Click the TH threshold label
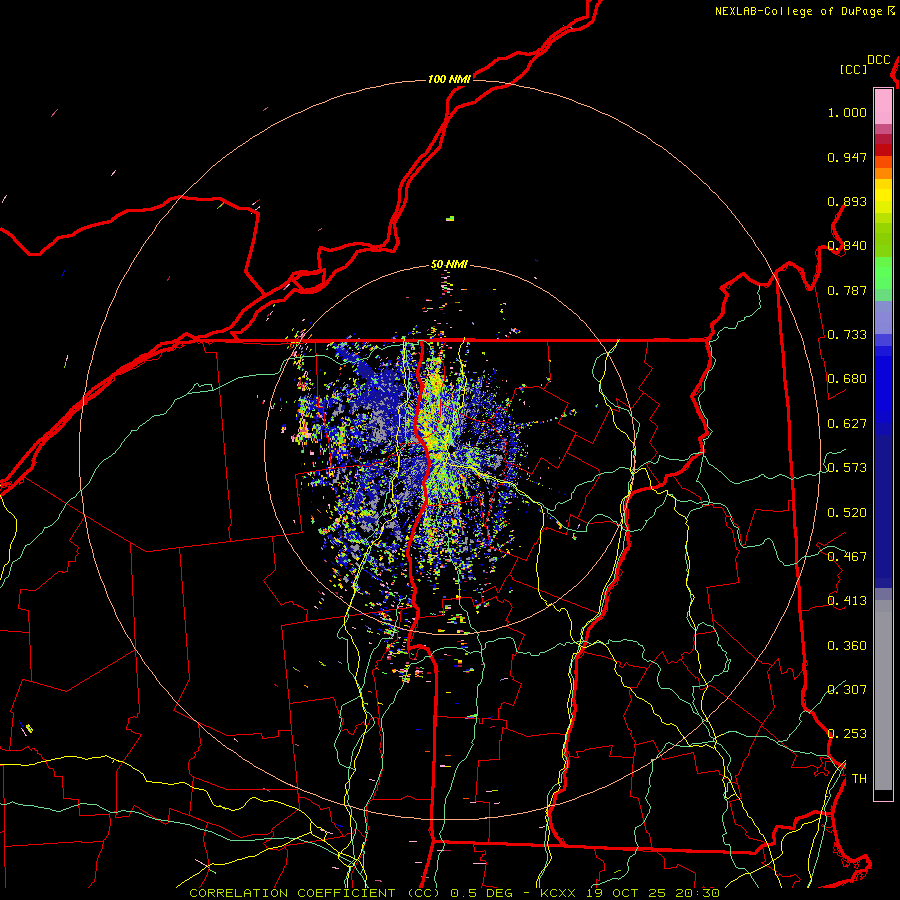900x900 pixels. [x=859, y=779]
